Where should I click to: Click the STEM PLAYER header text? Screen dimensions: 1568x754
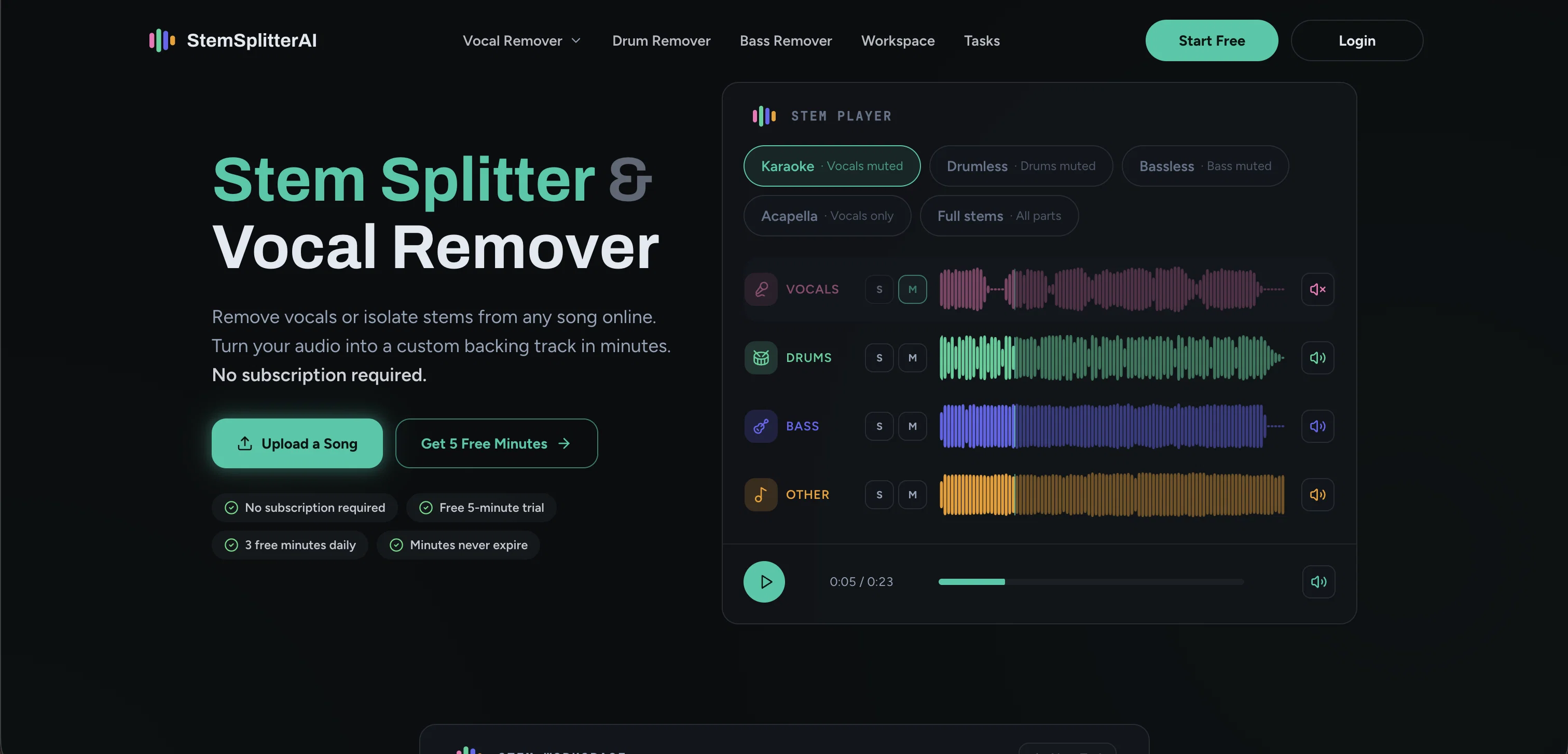[841, 116]
